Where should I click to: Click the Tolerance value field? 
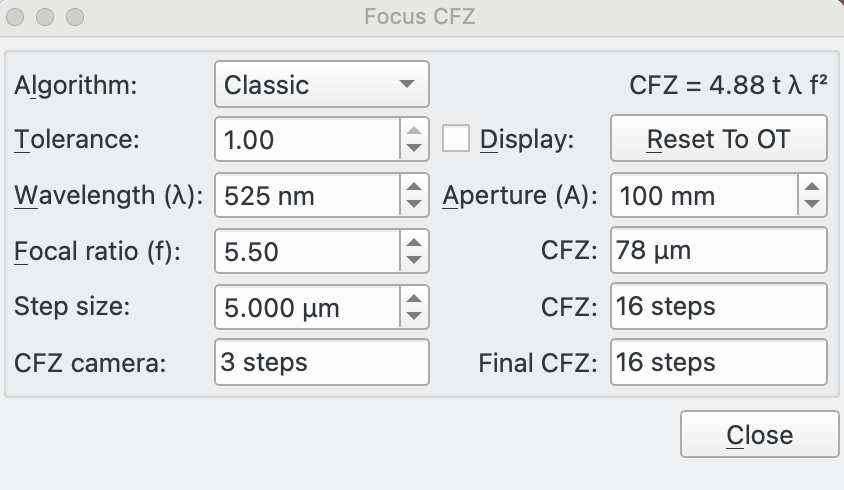tap(306, 139)
